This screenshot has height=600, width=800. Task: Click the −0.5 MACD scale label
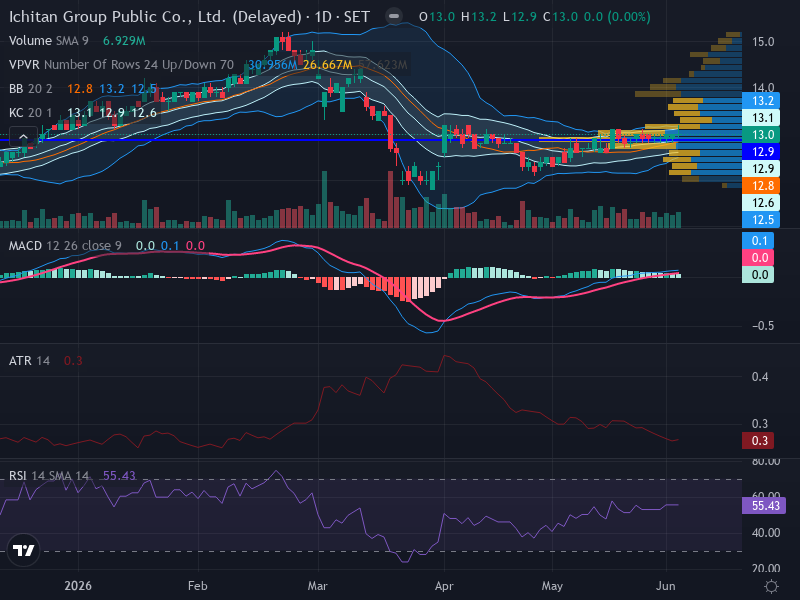(x=763, y=326)
